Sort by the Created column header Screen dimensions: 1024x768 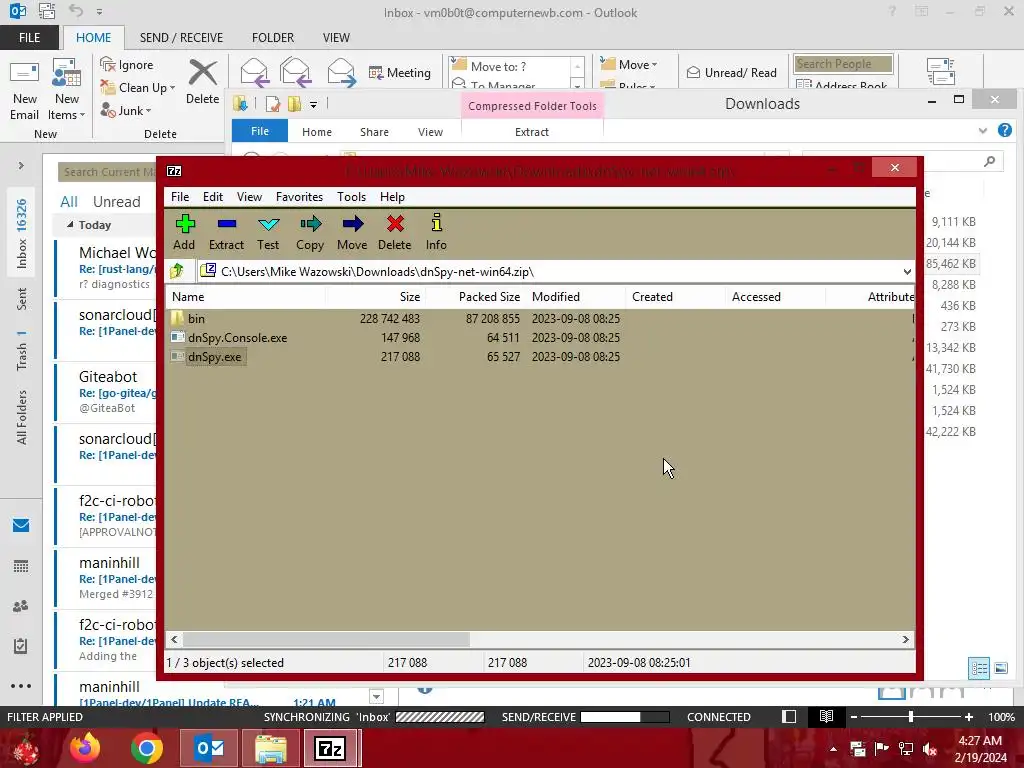click(x=676, y=296)
